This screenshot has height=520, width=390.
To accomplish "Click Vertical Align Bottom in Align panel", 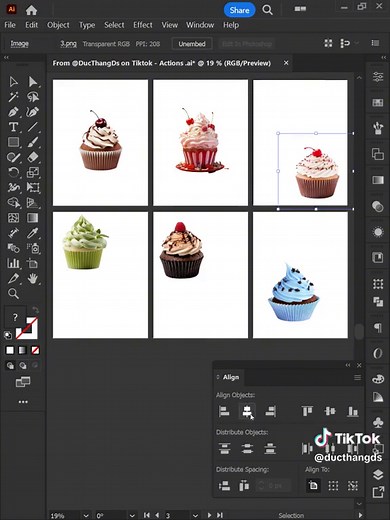I will click(x=352, y=411).
